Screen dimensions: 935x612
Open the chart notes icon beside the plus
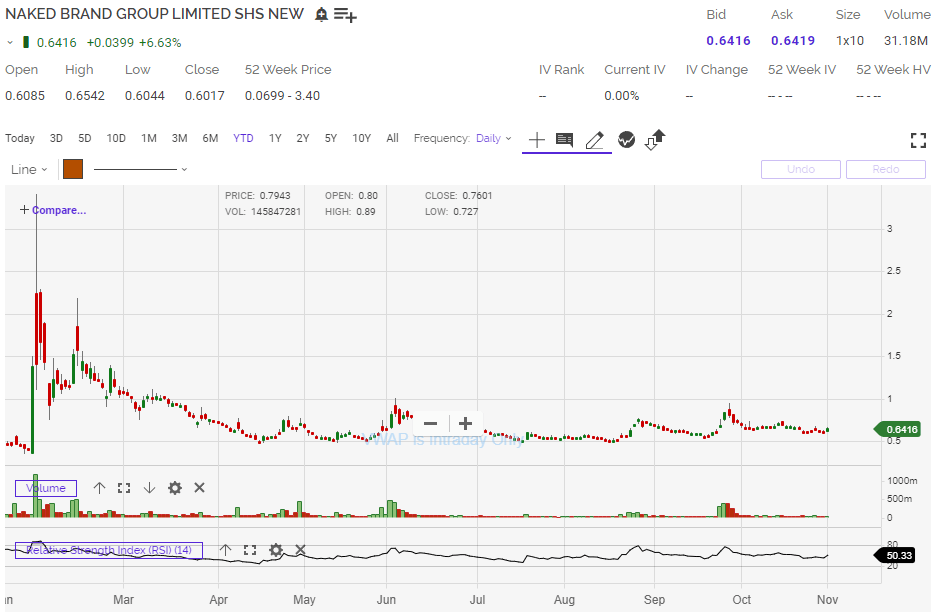pyautogui.click(x=564, y=140)
